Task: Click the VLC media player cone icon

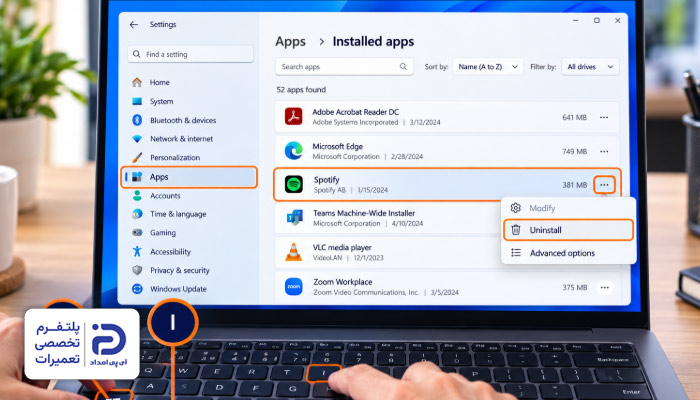Action: 293,252
